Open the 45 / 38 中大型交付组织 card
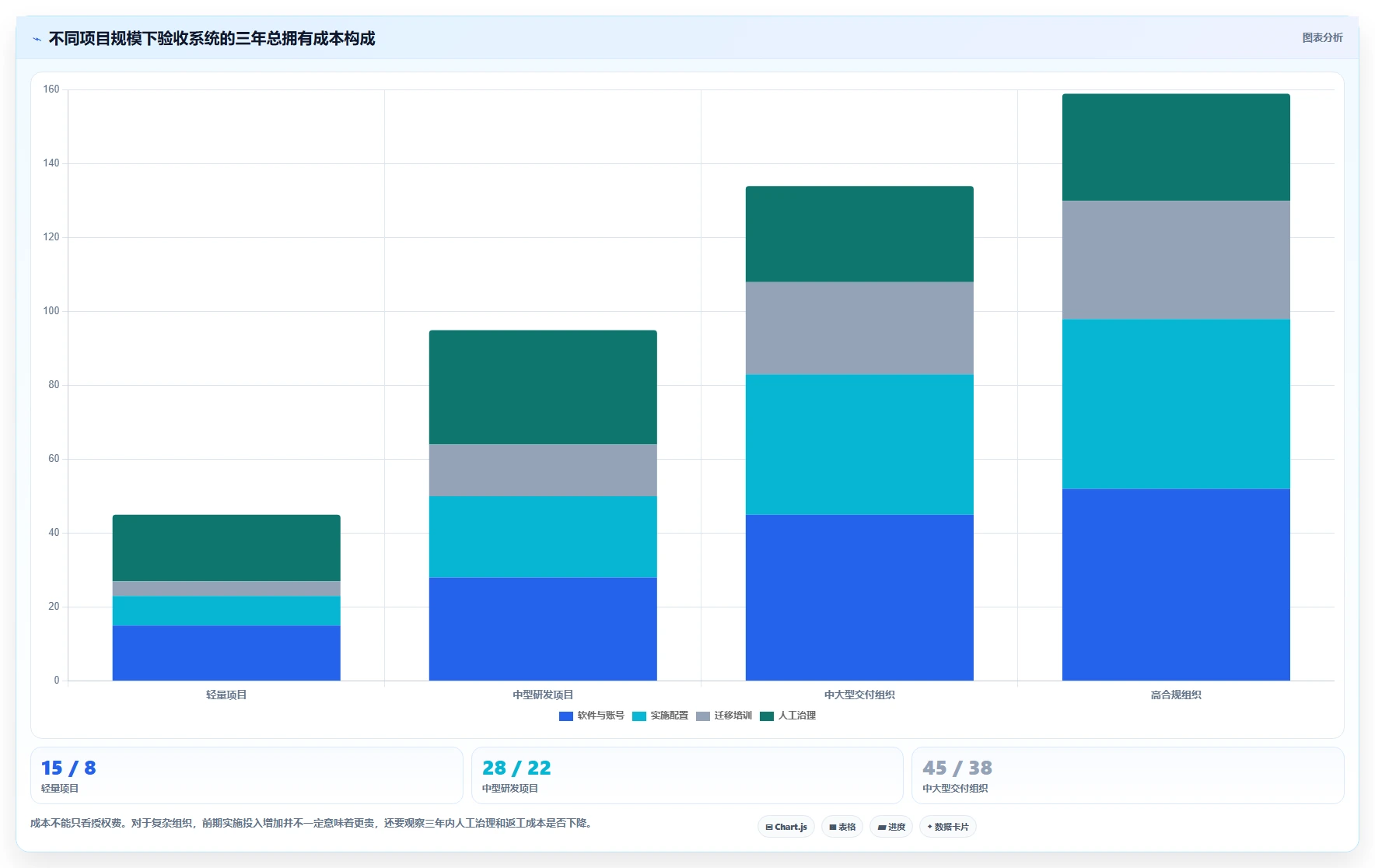Image resolution: width=1375 pixels, height=868 pixels. [x=1128, y=775]
